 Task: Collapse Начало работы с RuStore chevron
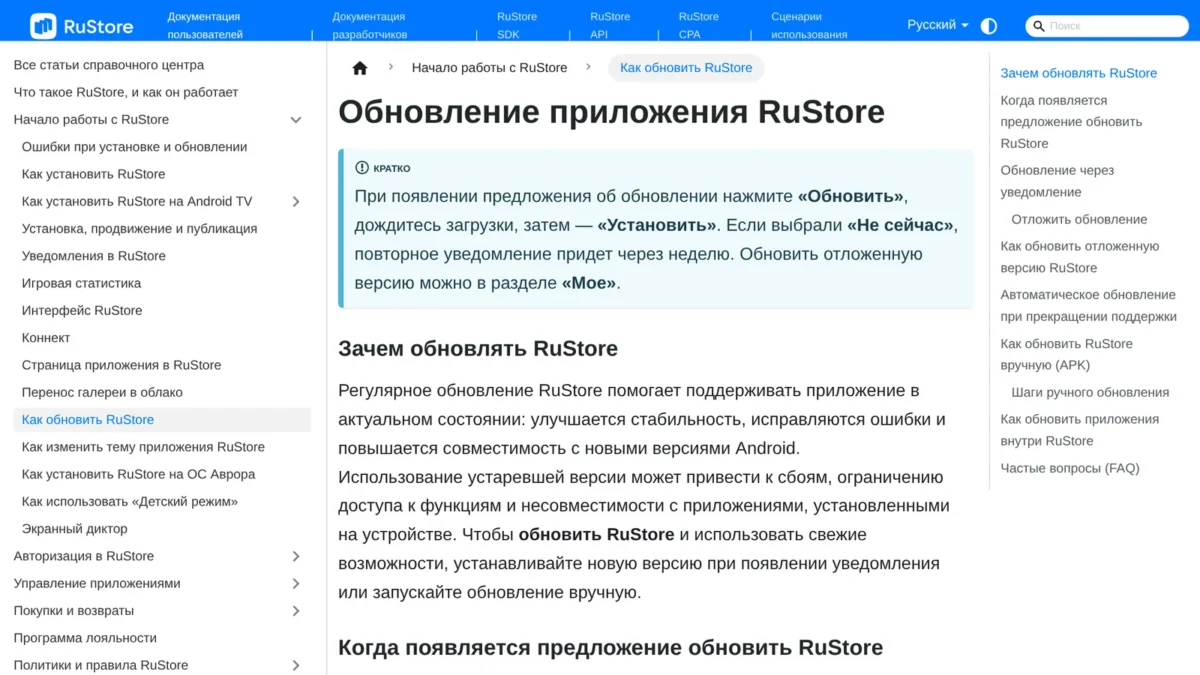(296, 120)
